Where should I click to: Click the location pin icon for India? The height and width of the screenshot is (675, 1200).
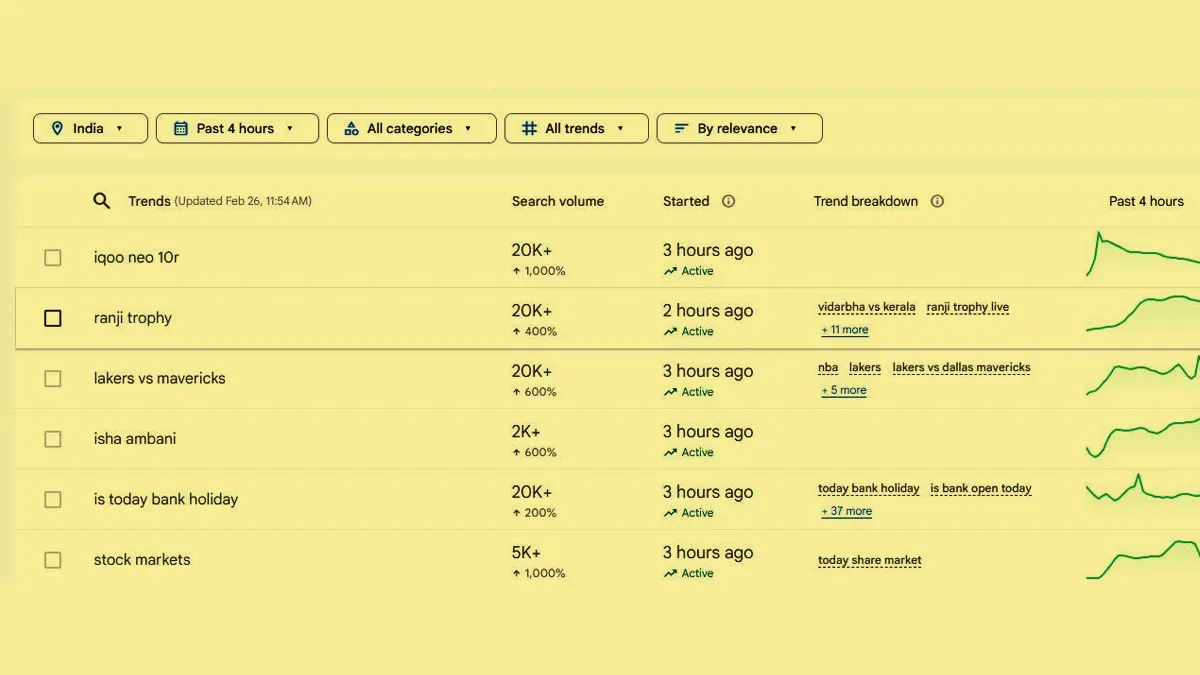click(x=57, y=129)
